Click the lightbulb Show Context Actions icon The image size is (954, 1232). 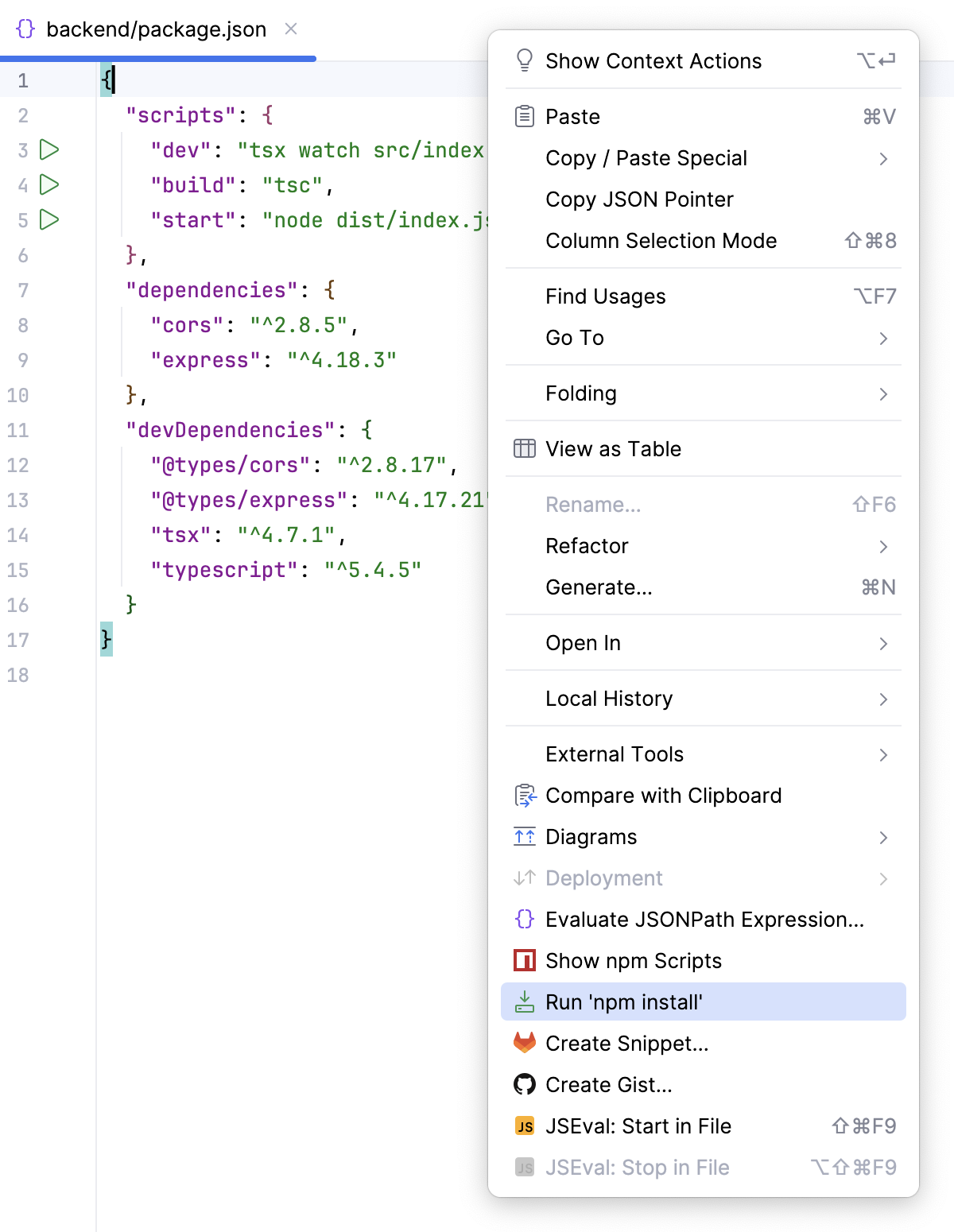tap(525, 60)
